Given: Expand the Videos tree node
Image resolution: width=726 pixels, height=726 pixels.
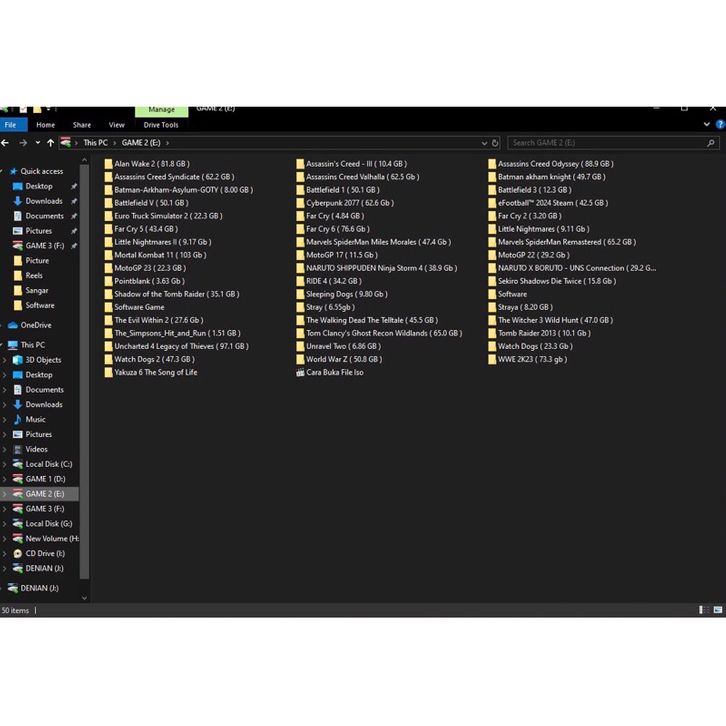Looking at the screenshot, I should coord(5,449).
